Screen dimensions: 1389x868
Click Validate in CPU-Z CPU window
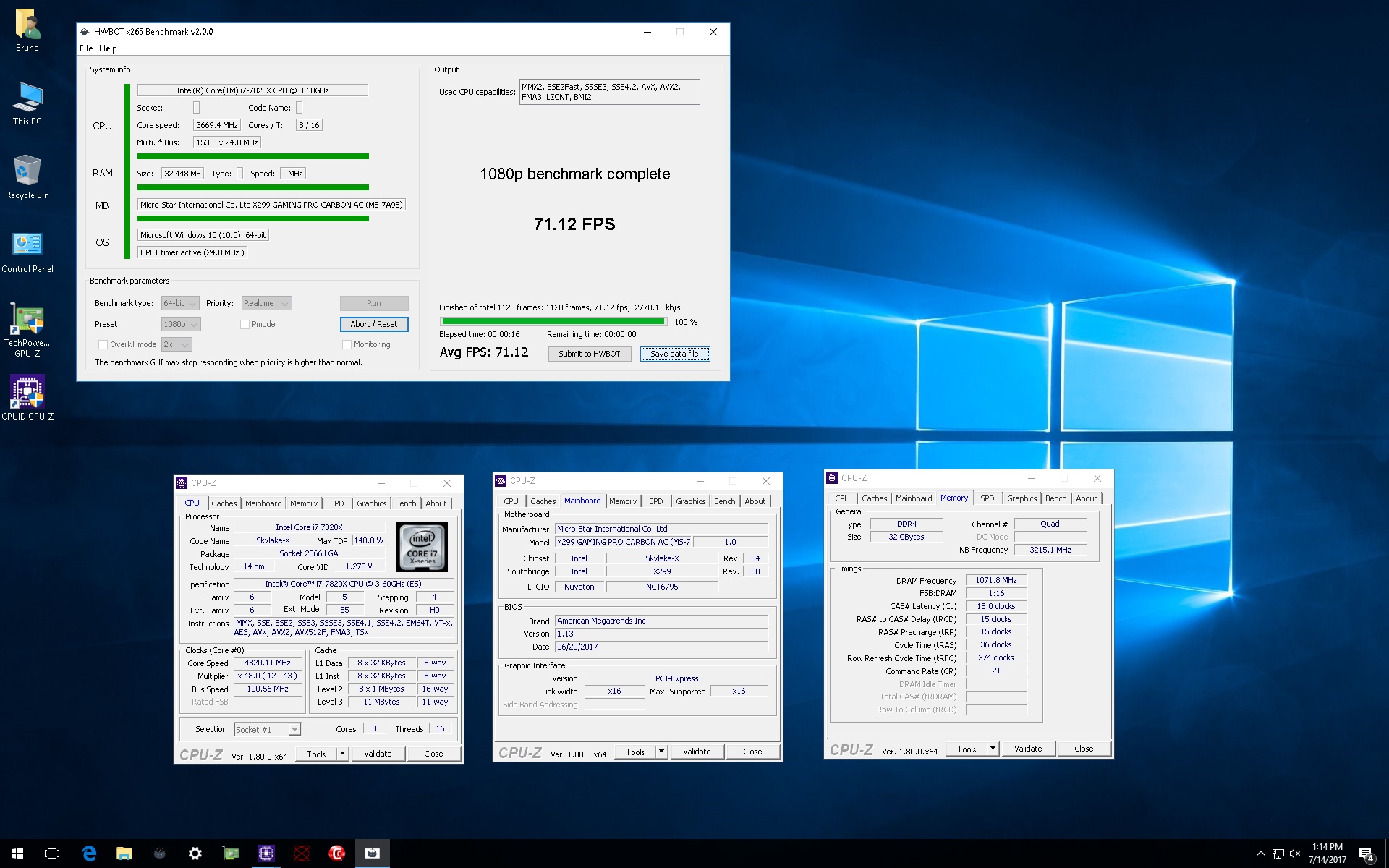point(378,754)
